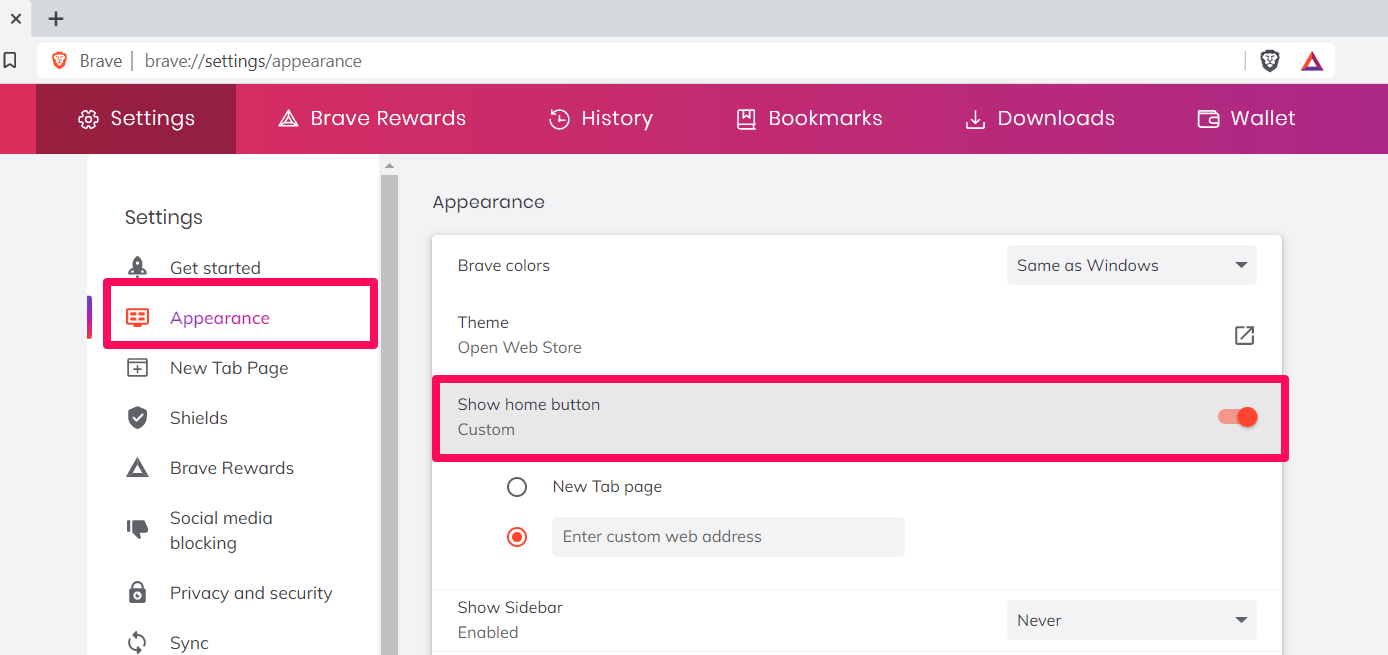This screenshot has width=1388, height=655.
Task: Click the Appearance page heading
Action: click(488, 202)
